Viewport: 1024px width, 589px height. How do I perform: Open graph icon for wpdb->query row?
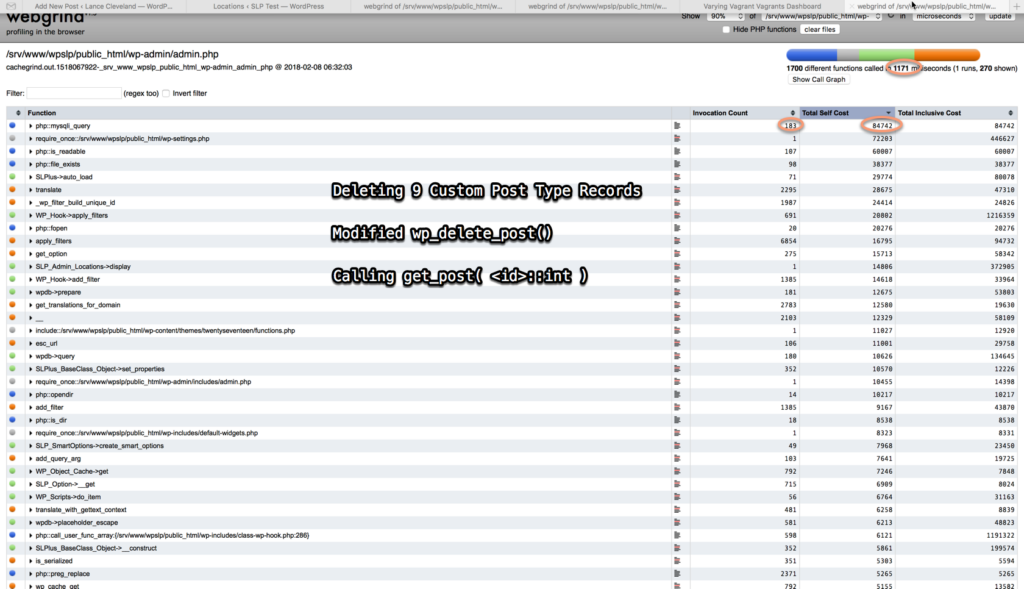[677, 356]
